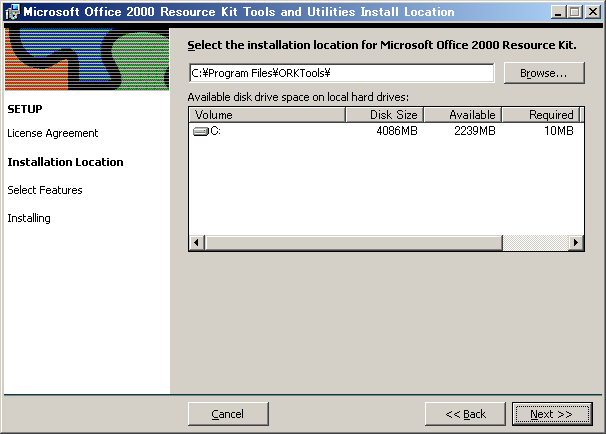
Task: Click the left arrow of the horizontal scrollbar
Action: (196, 243)
